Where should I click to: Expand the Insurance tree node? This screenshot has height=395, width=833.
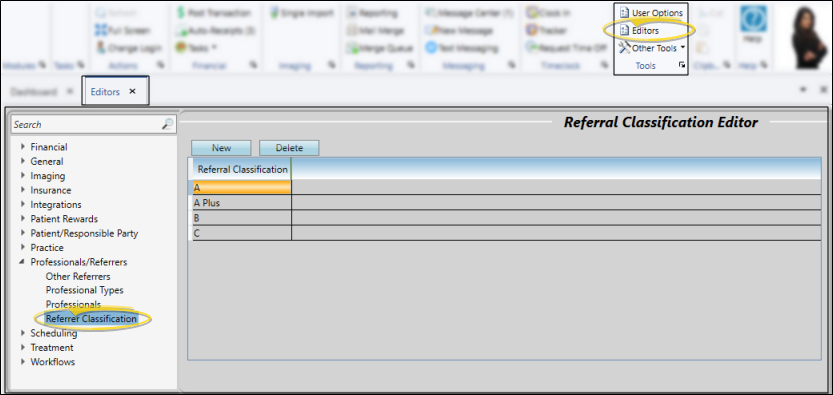[x=23, y=190]
